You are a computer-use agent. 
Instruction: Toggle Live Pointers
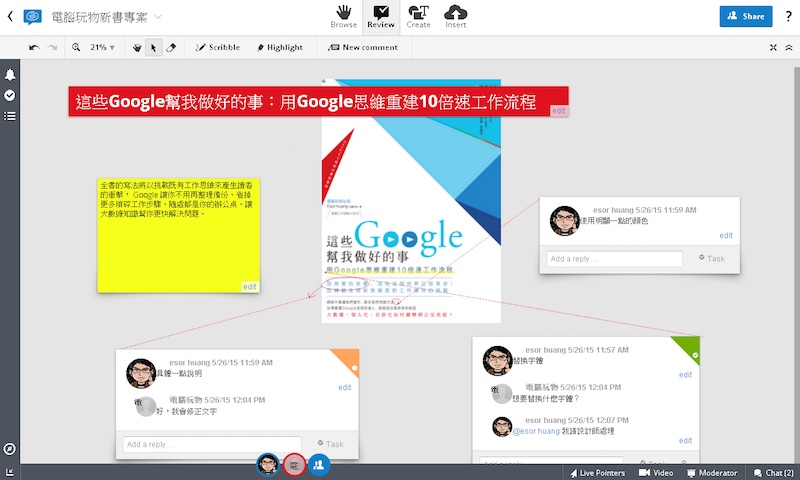pyautogui.click(x=597, y=473)
